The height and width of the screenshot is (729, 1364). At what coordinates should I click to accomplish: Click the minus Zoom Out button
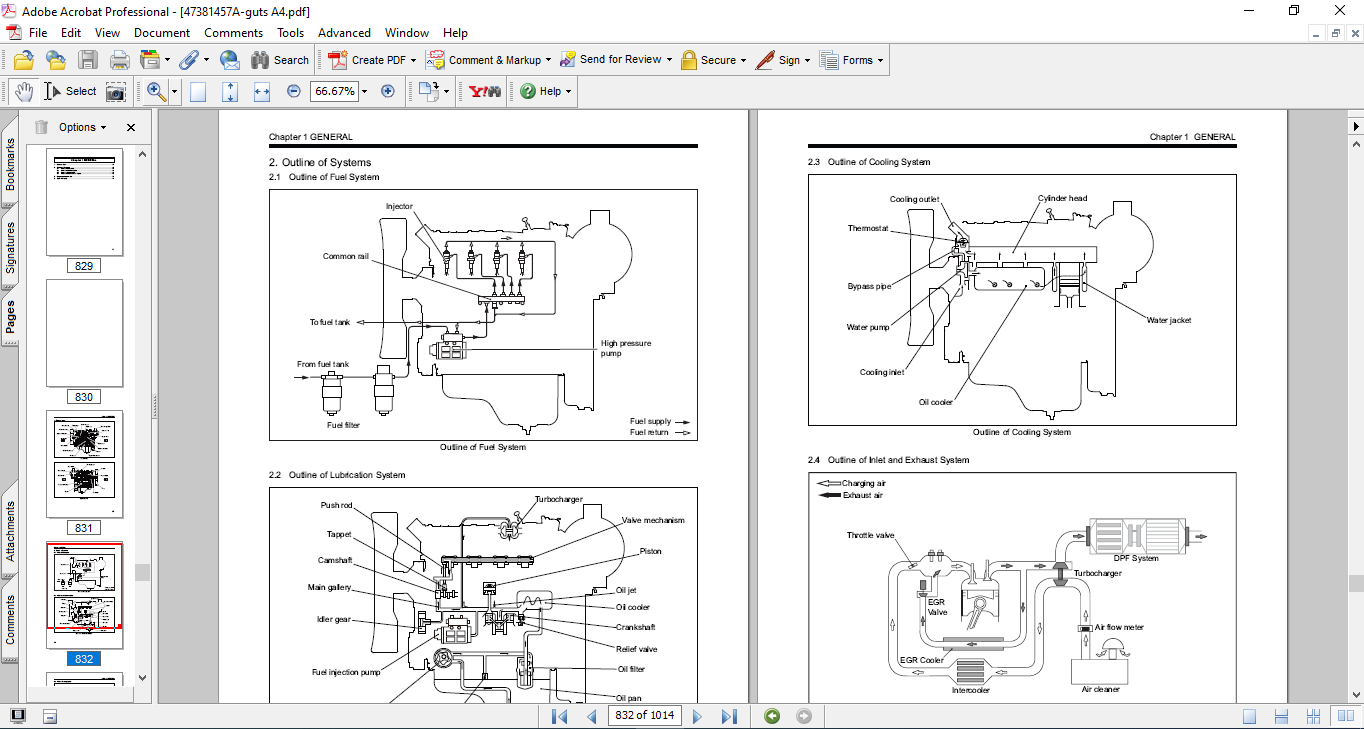[x=294, y=91]
